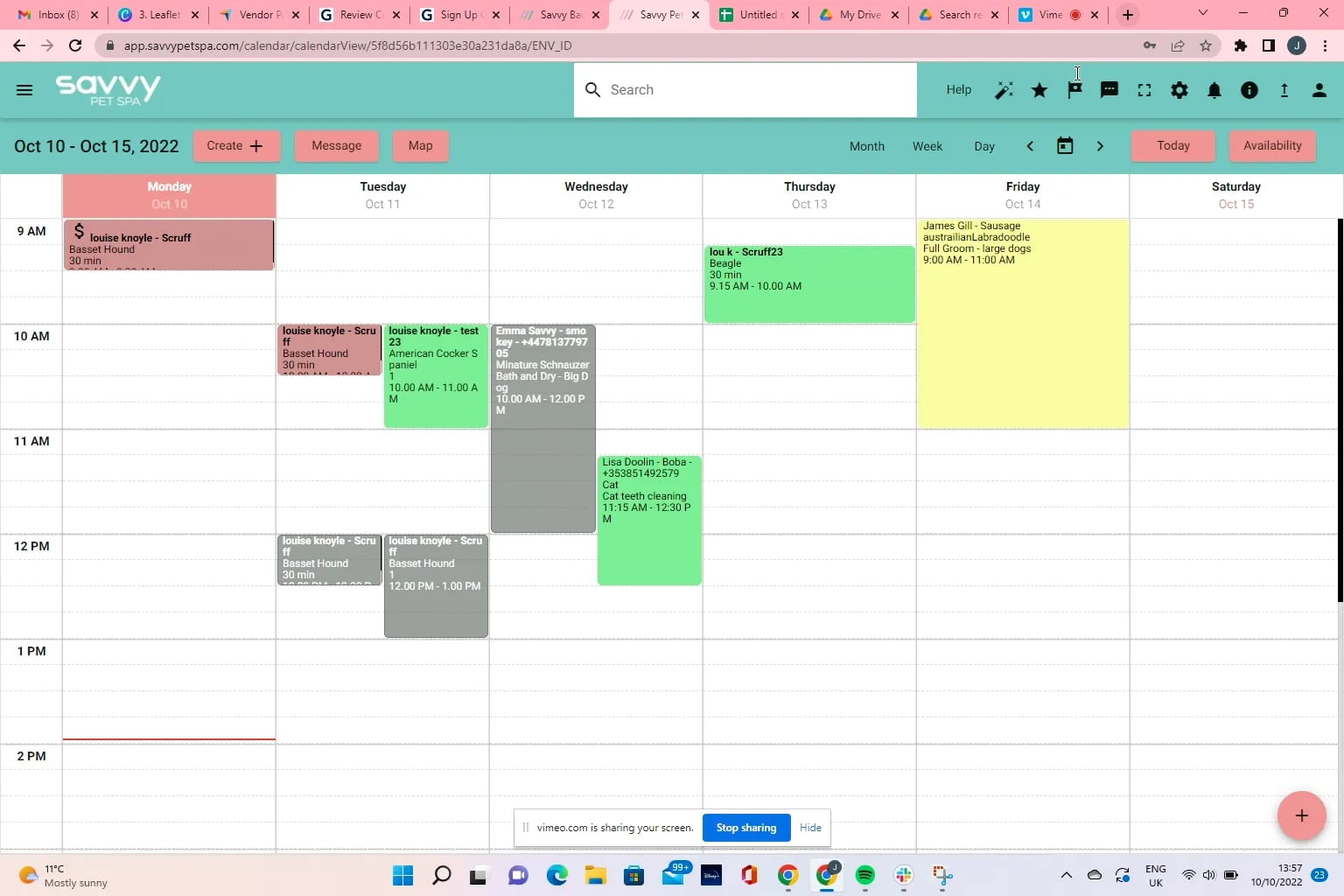The width and height of the screenshot is (1344, 896).
Task: Go to previous week arrow
Action: (x=1030, y=146)
